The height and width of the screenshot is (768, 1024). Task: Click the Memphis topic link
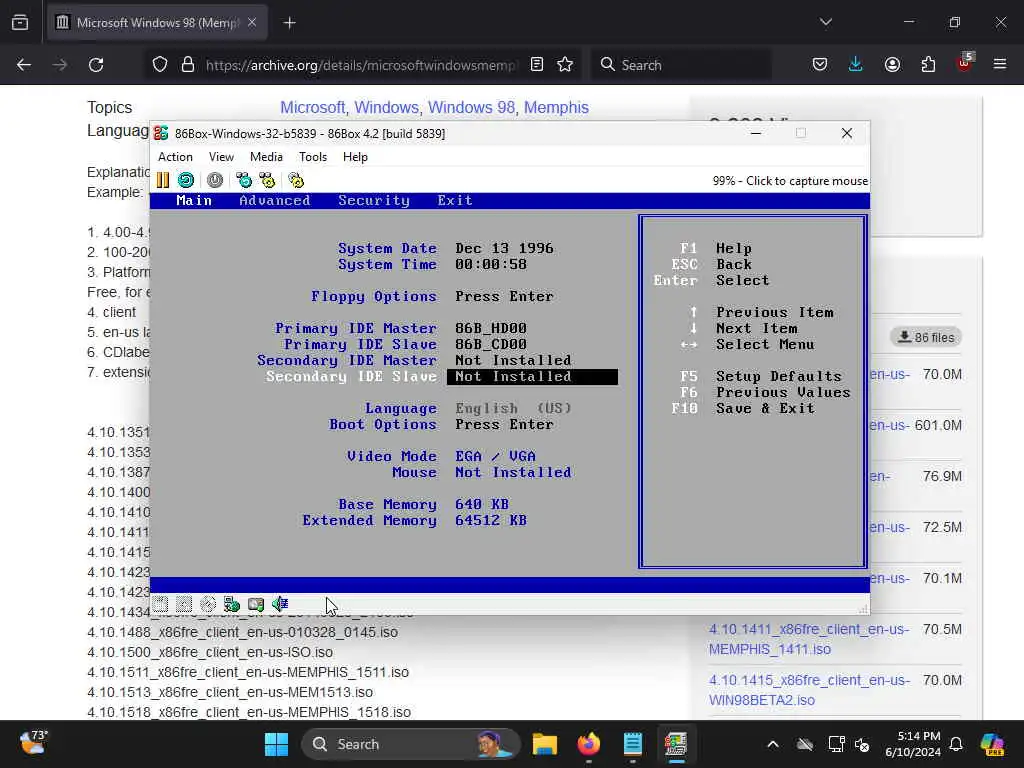[x=556, y=108]
